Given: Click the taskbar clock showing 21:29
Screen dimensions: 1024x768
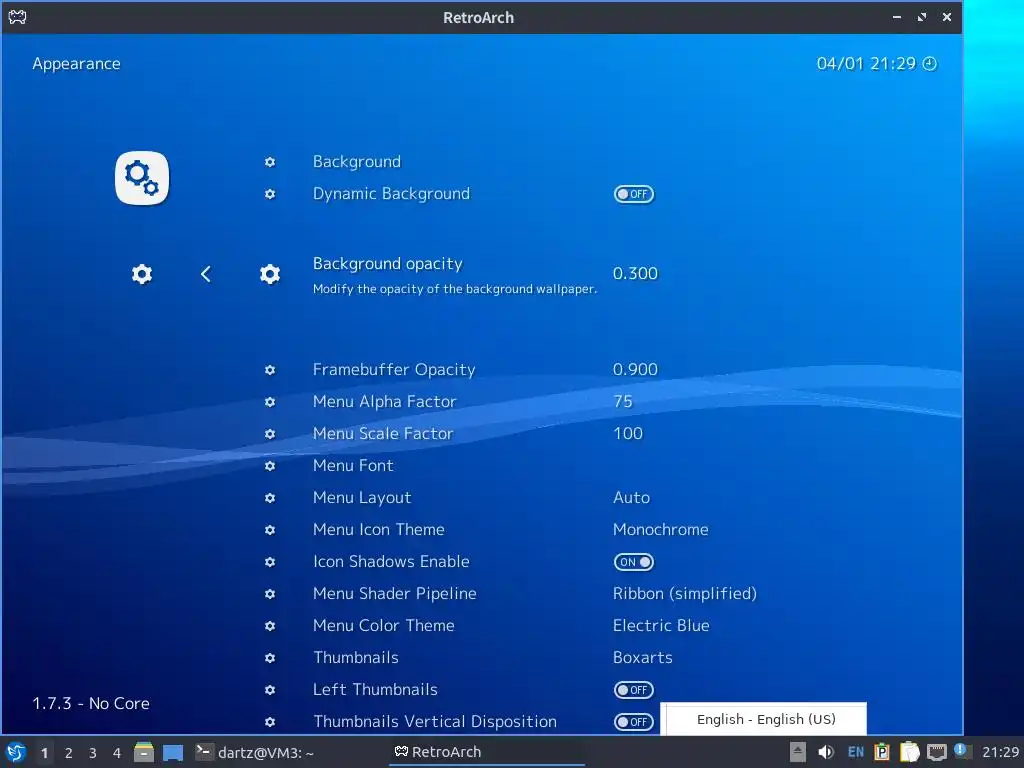Looking at the screenshot, I should coord(1000,752).
